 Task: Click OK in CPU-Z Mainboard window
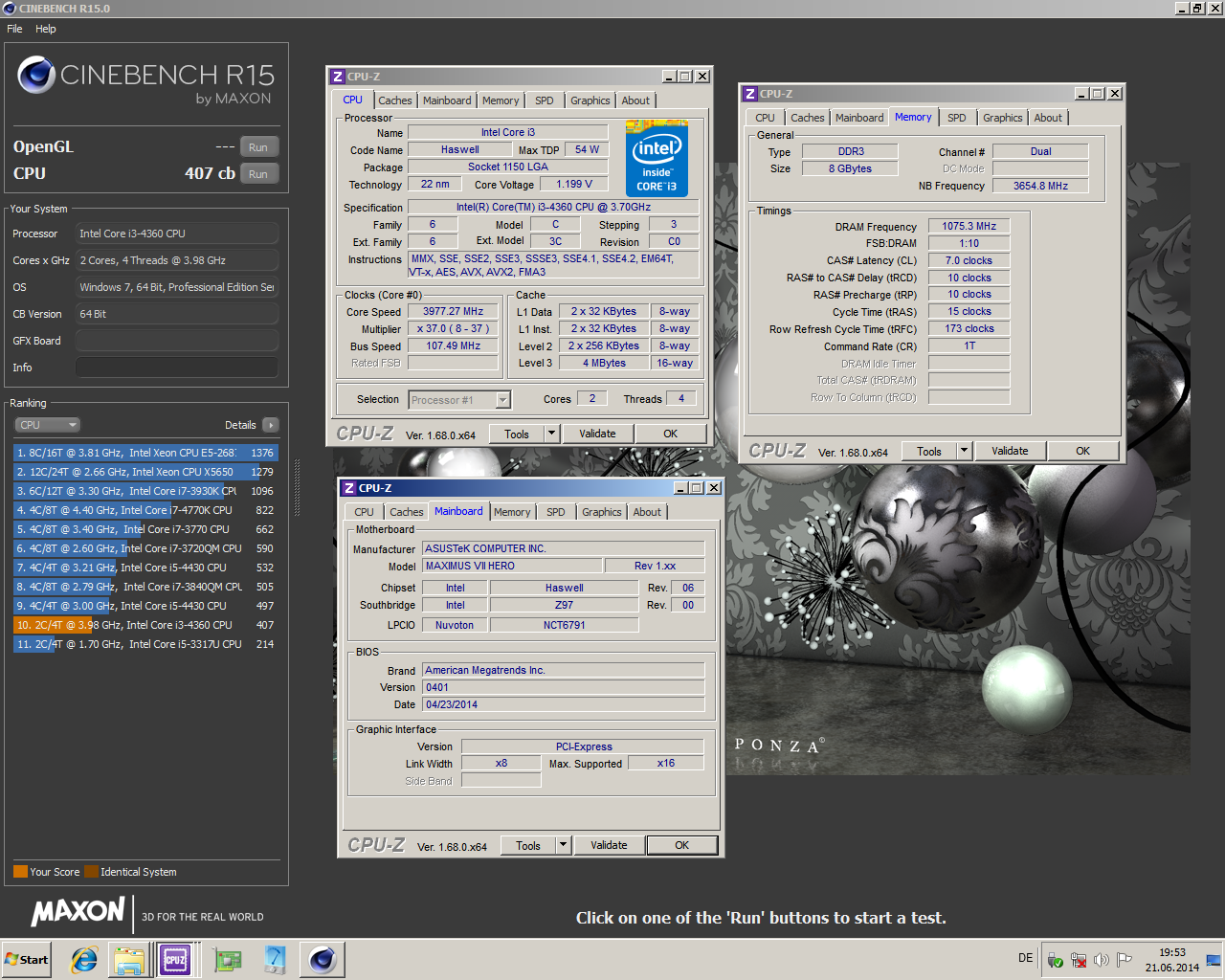click(682, 845)
